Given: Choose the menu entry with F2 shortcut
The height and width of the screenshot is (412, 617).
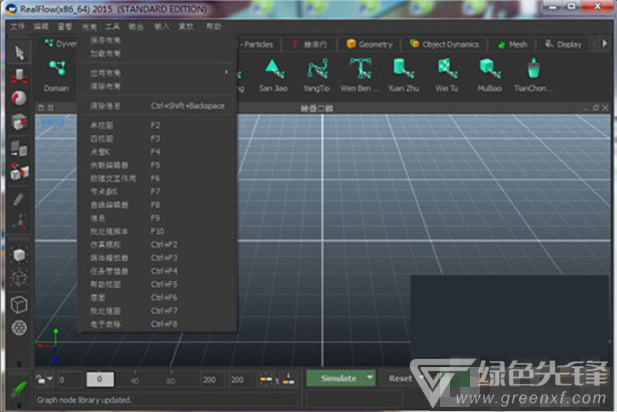Looking at the screenshot, I should point(158,125).
